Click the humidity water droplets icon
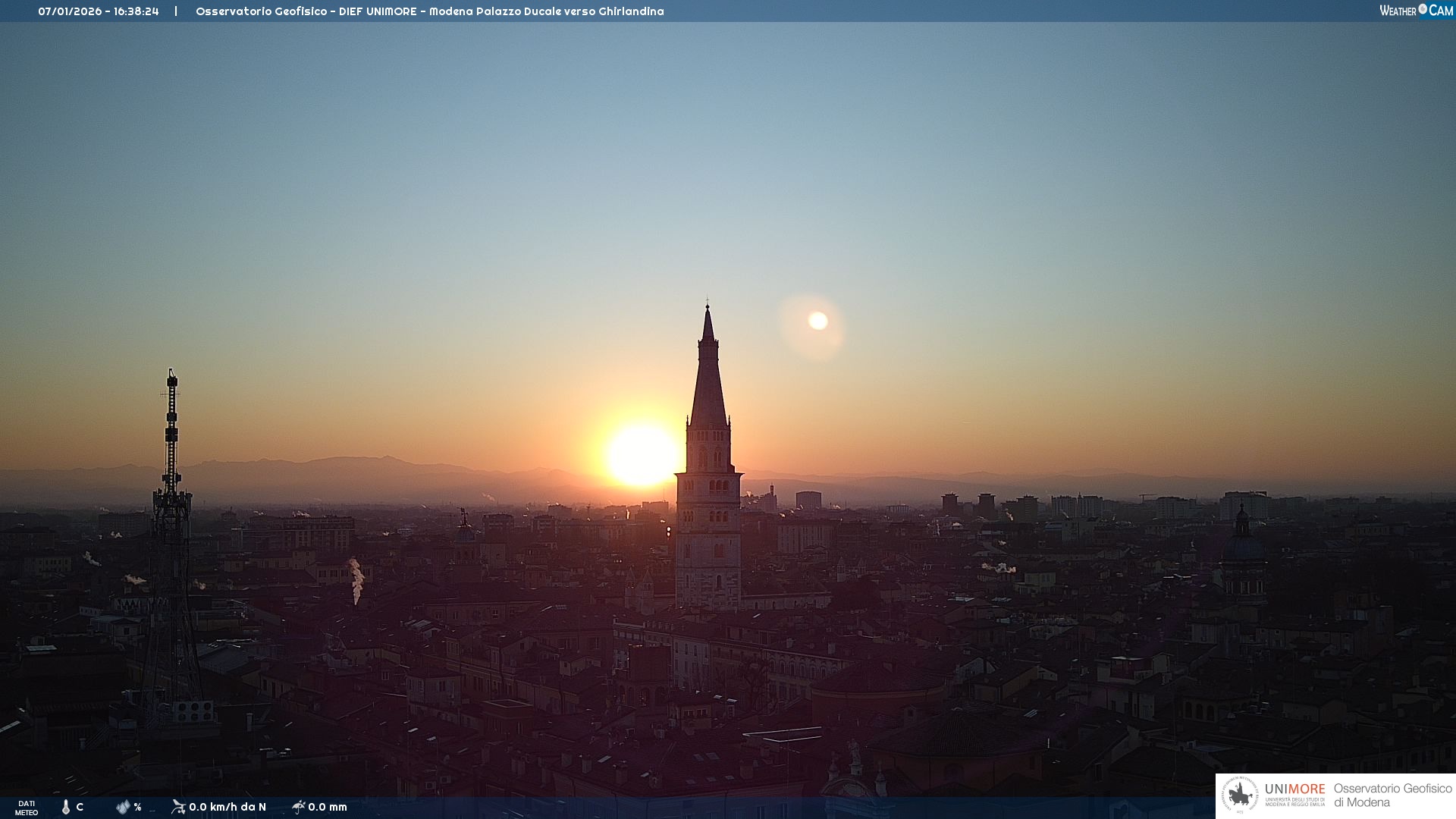Screen dimensions: 1456x819 pyautogui.click(x=123, y=807)
